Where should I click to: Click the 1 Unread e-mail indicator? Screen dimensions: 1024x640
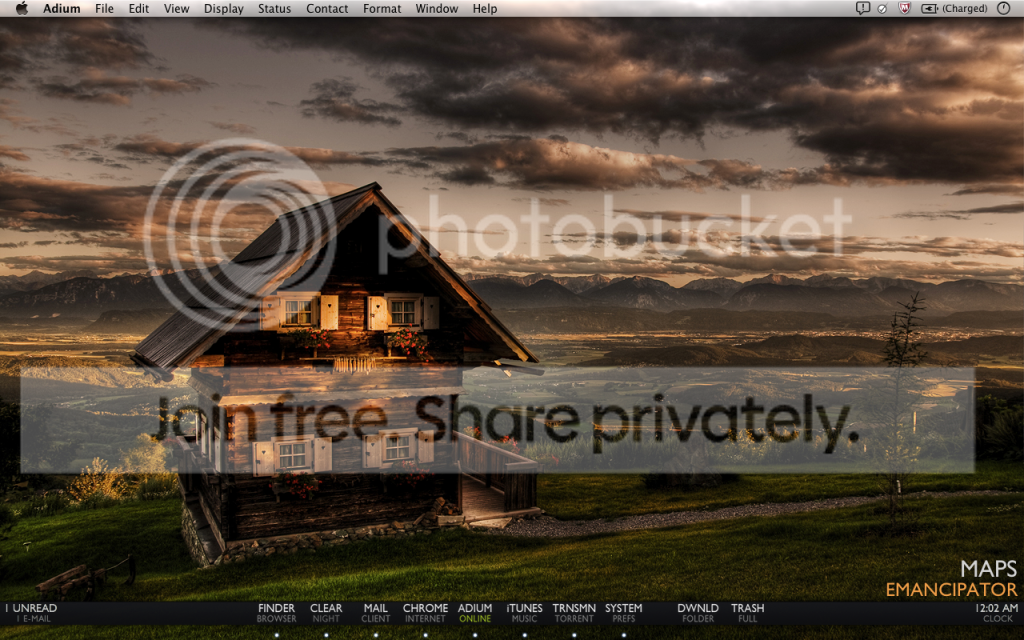point(31,613)
